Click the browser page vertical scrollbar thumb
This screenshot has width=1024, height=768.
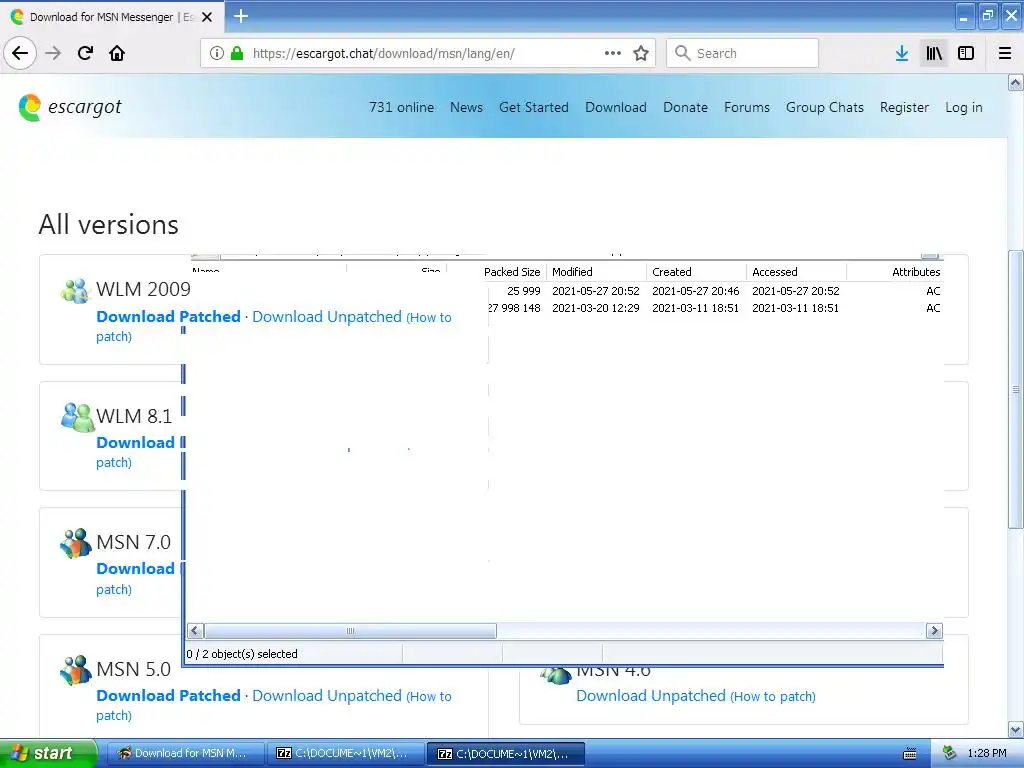coord(1016,389)
